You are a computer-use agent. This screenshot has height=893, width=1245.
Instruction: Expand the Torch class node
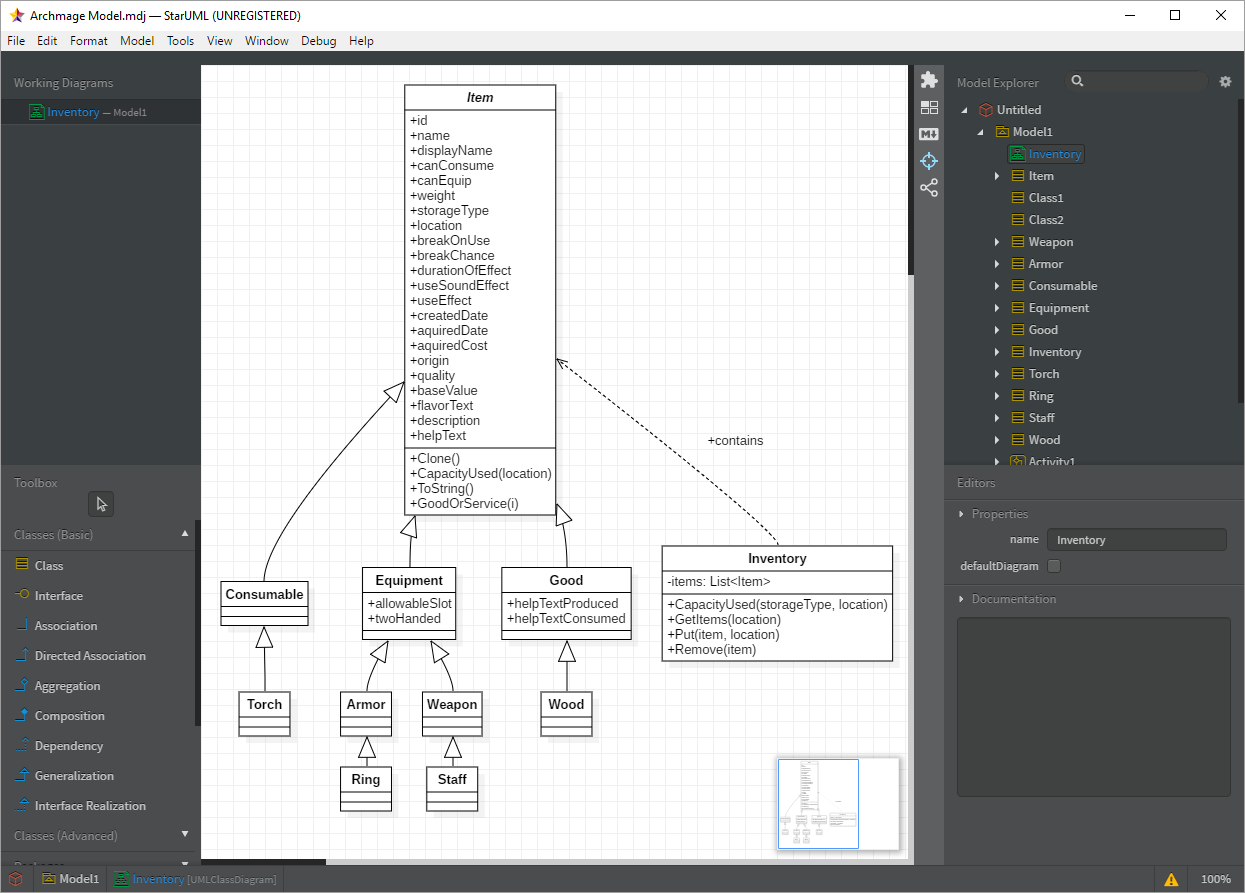997,374
